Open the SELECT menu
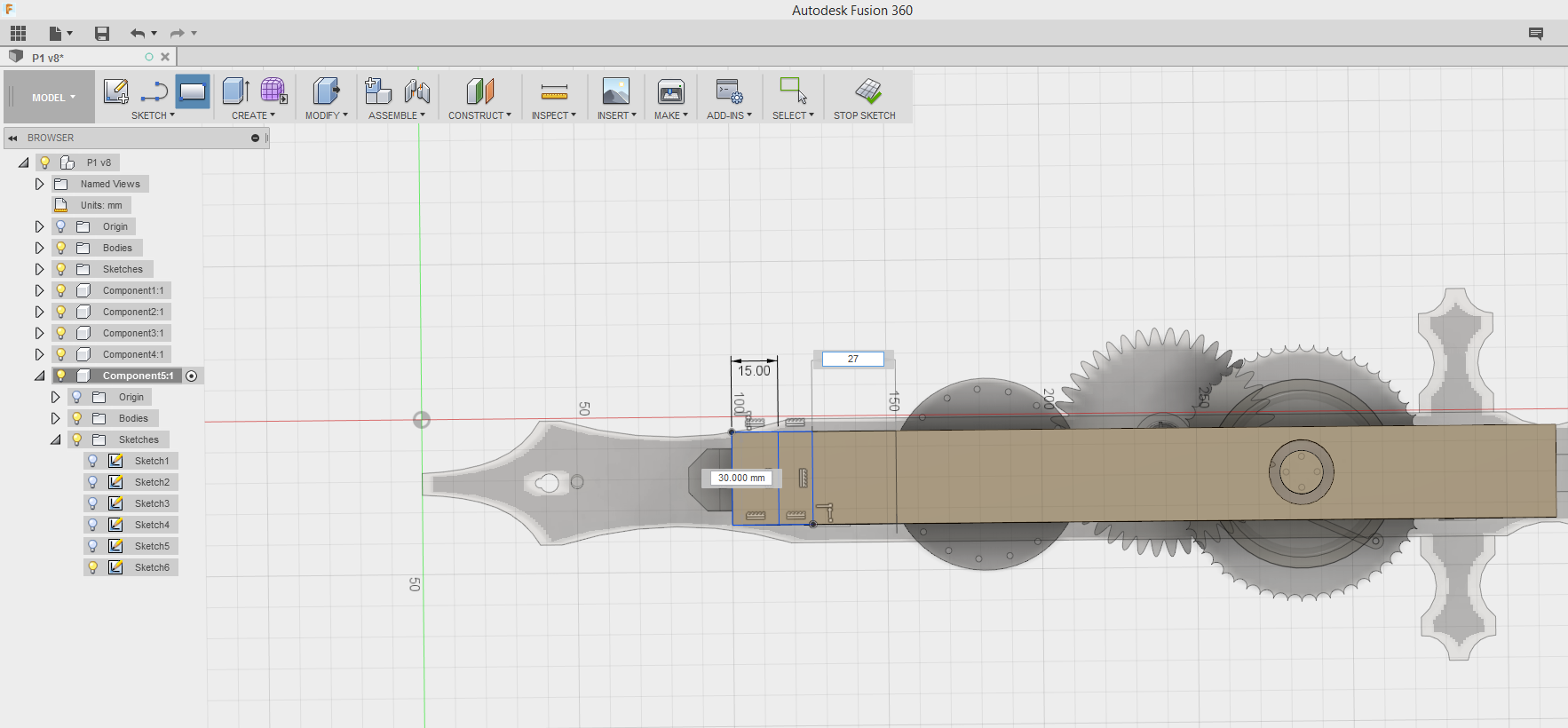The image size is (1568, 728). (x=793, y=115)
